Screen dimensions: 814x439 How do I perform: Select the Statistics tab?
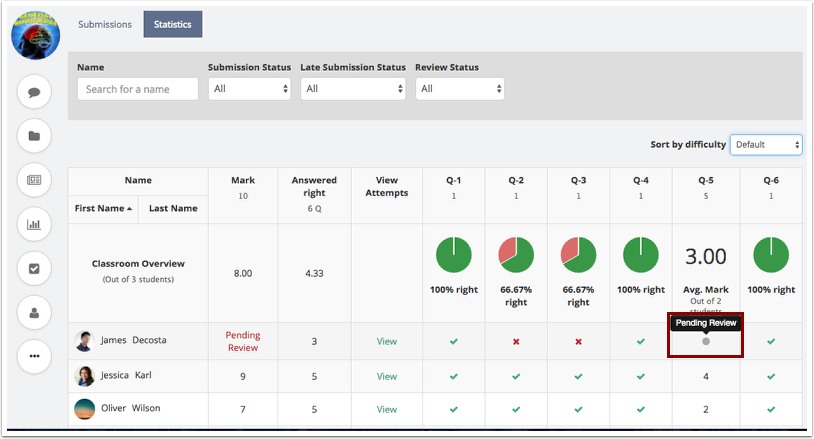tap(173, 24)
